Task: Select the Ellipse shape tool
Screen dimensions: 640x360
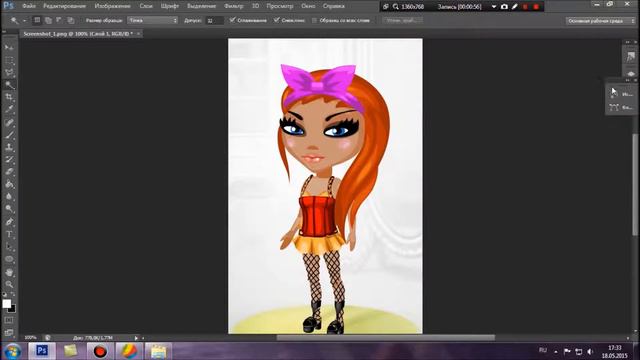Action: [x=9, y=259]
